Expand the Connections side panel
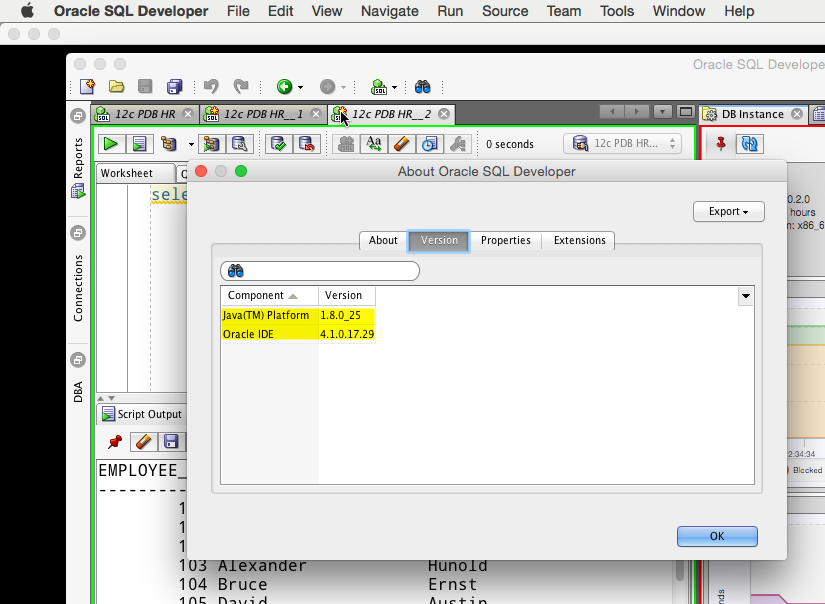This screenshot has height=604, width=825. [78, 288]
